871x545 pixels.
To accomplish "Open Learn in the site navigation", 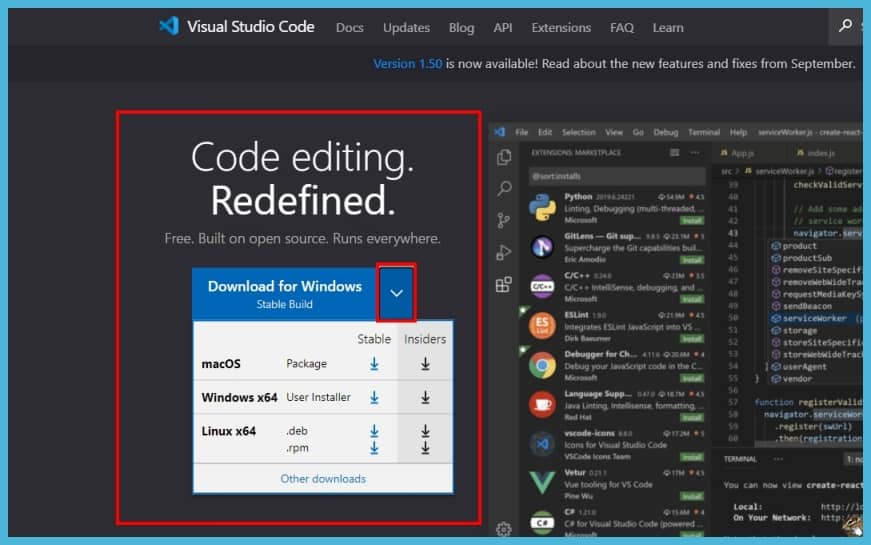I will [668, 27].
